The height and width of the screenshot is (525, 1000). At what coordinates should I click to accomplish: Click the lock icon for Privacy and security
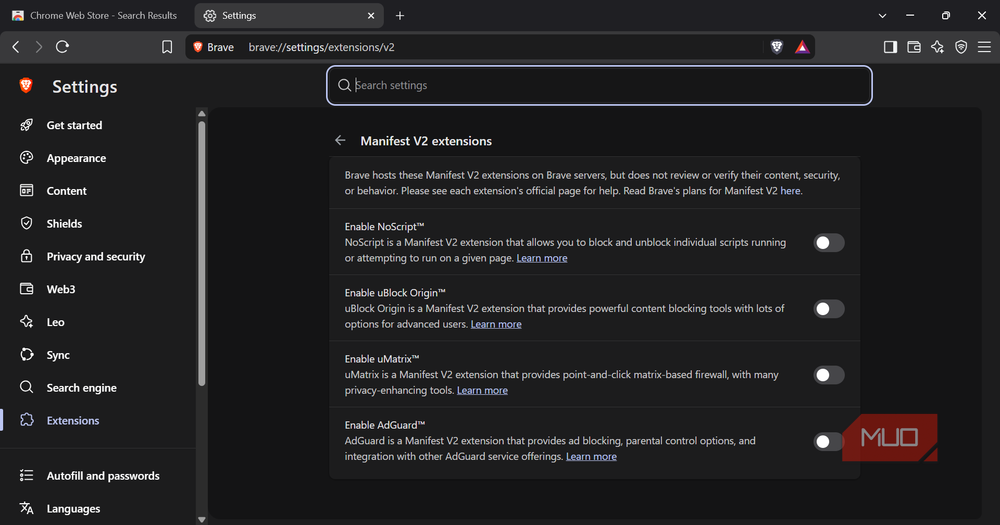(x=26, y=256)
